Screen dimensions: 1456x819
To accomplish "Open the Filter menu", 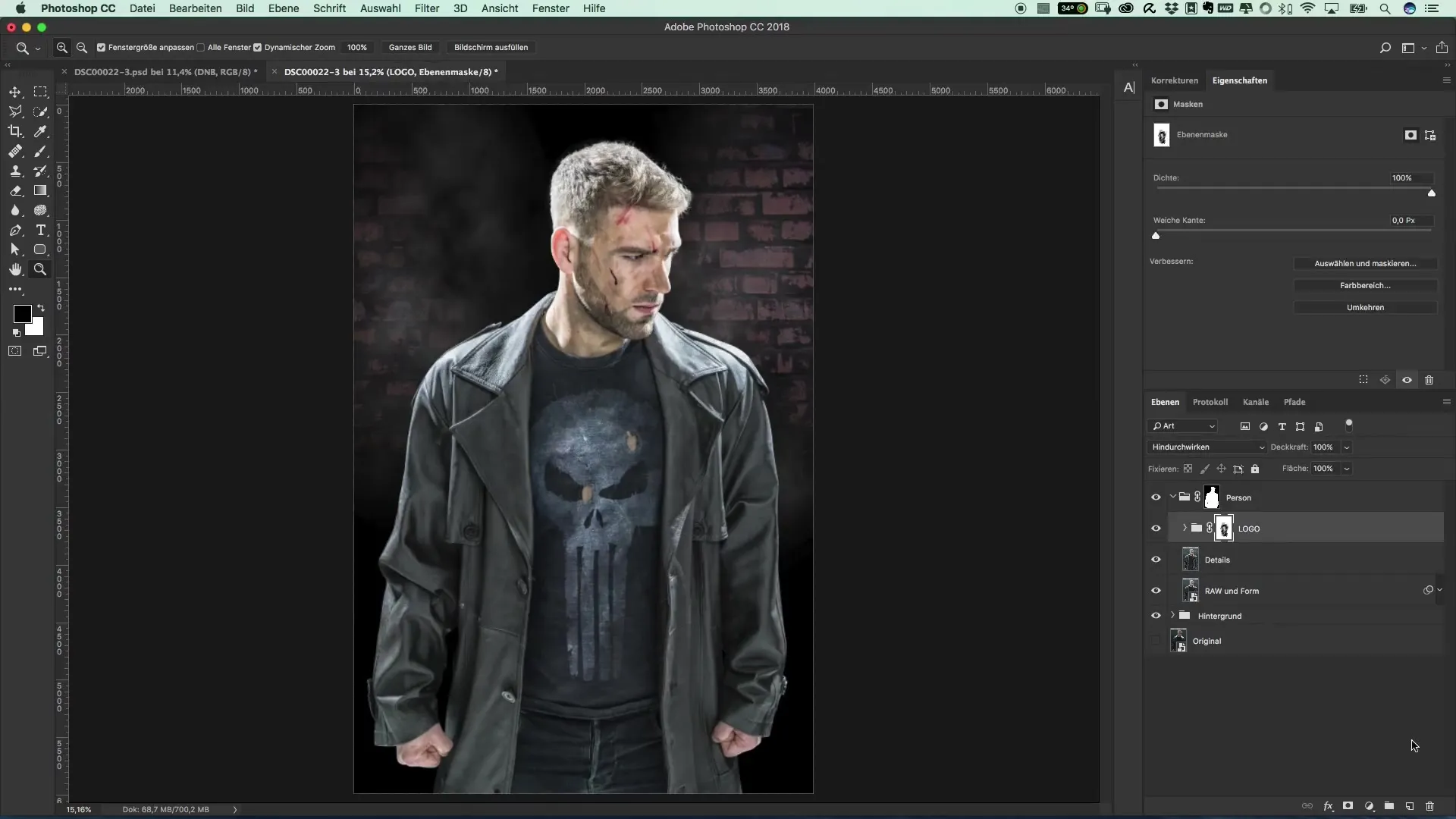I will tap(427, 8).
